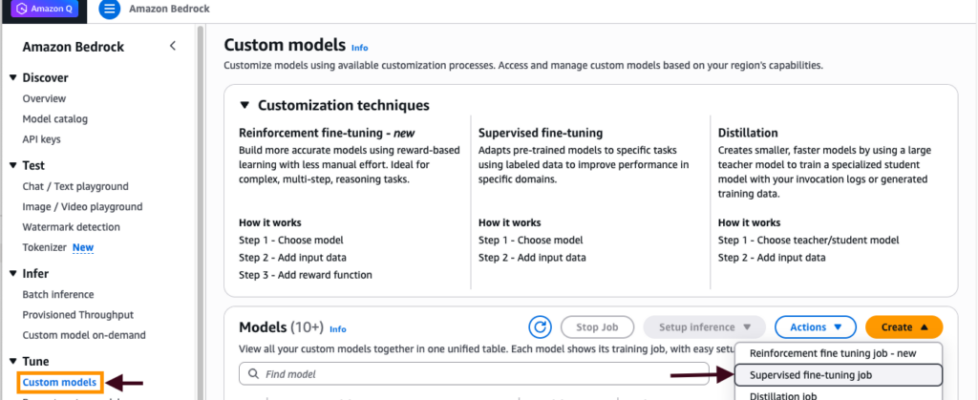The height and width of the screenshot is (400, 978).
Task: Open the Actions dropdown
Action: (x=815, y=327)
